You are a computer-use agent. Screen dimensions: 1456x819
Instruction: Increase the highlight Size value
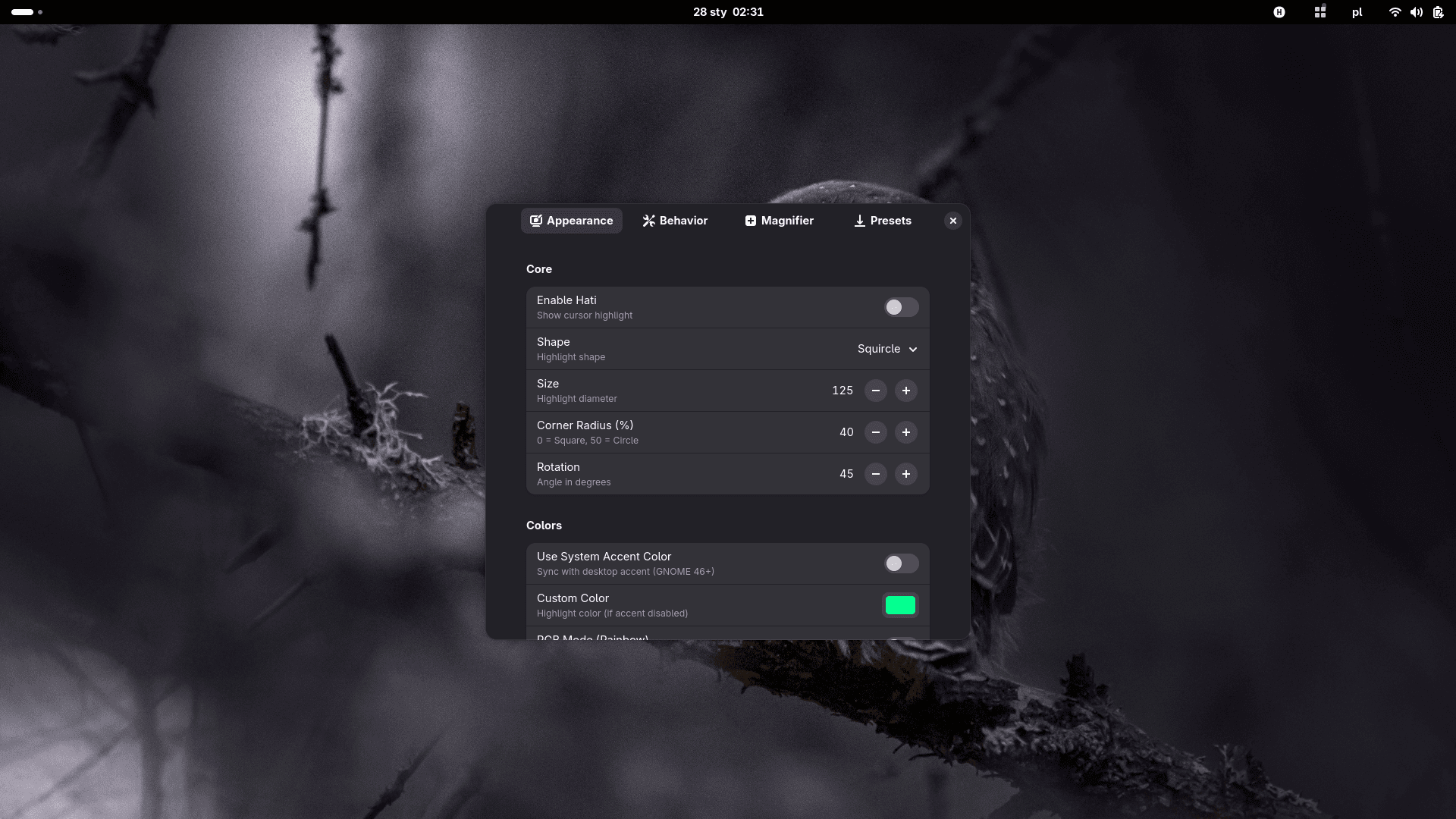pos(906,391)
